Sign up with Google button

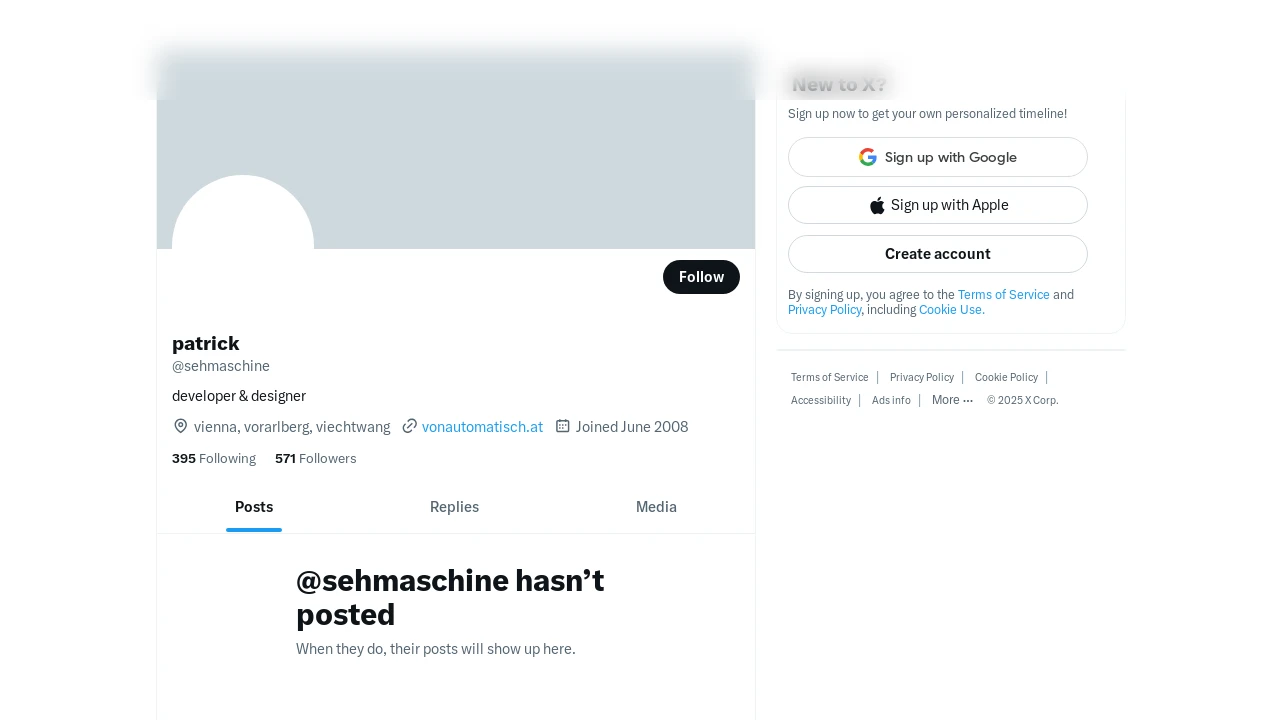pos(938,157)
